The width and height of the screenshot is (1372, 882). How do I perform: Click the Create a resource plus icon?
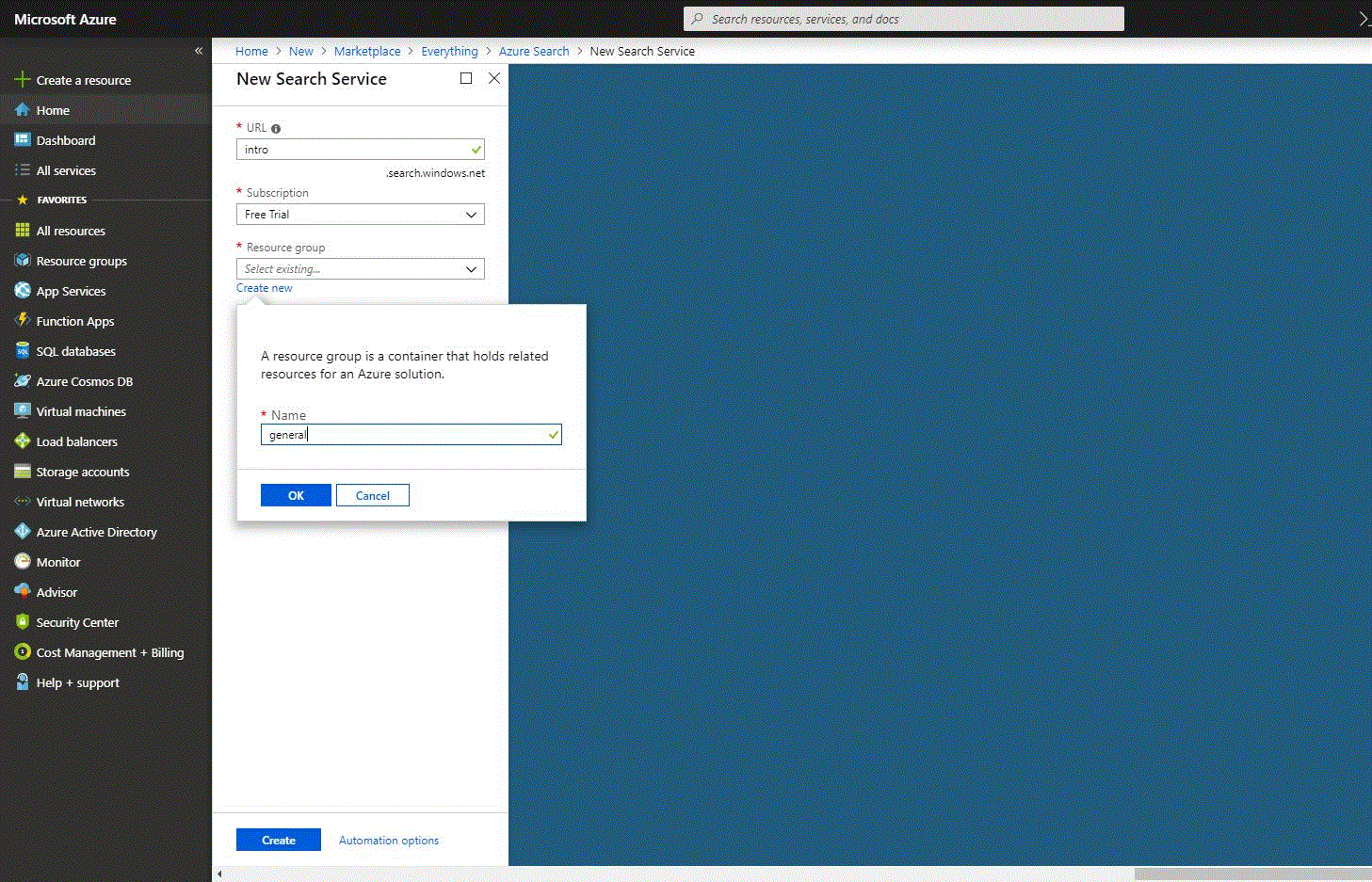pos(23,80)
